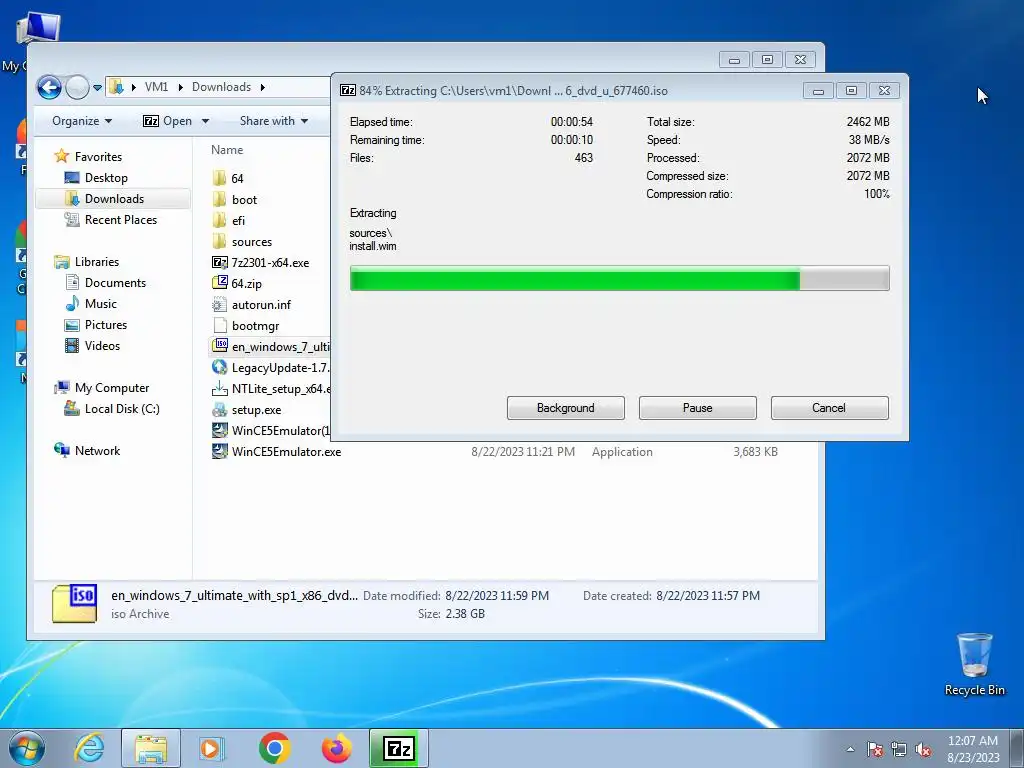Select bootmgr file icon

[x=219, y=325]
